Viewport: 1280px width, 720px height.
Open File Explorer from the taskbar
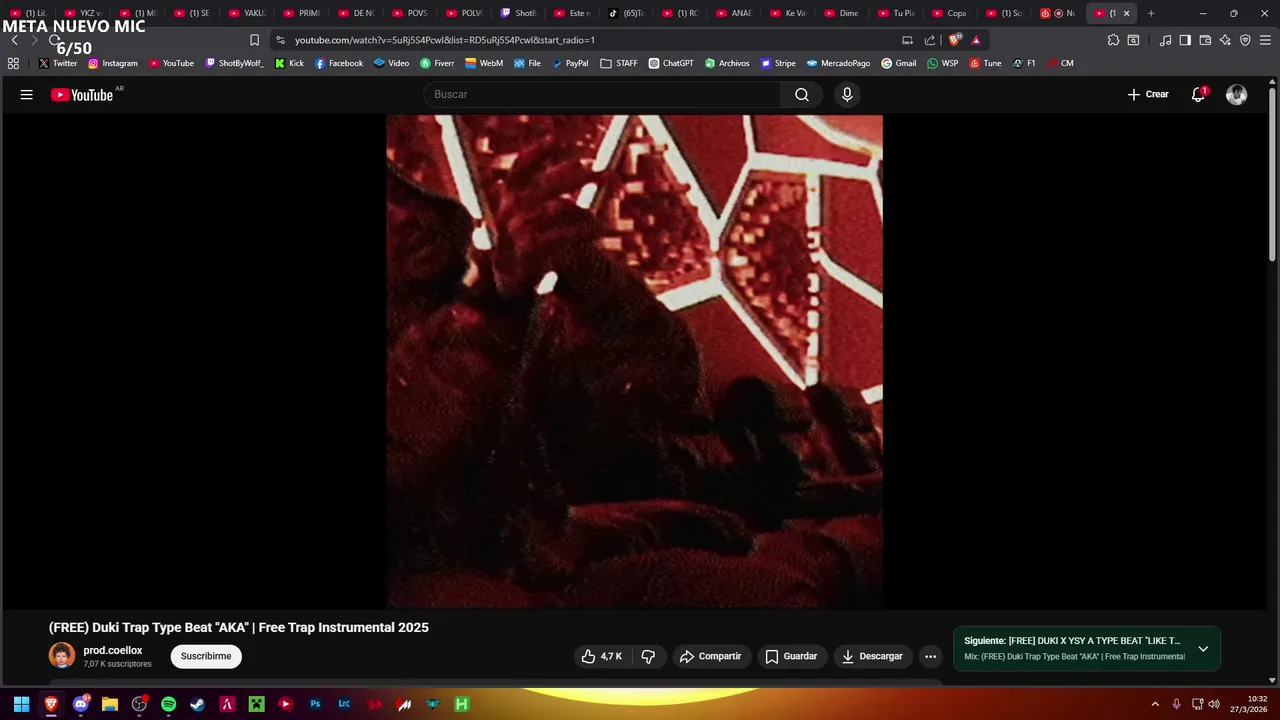click(x=110, y=704)
